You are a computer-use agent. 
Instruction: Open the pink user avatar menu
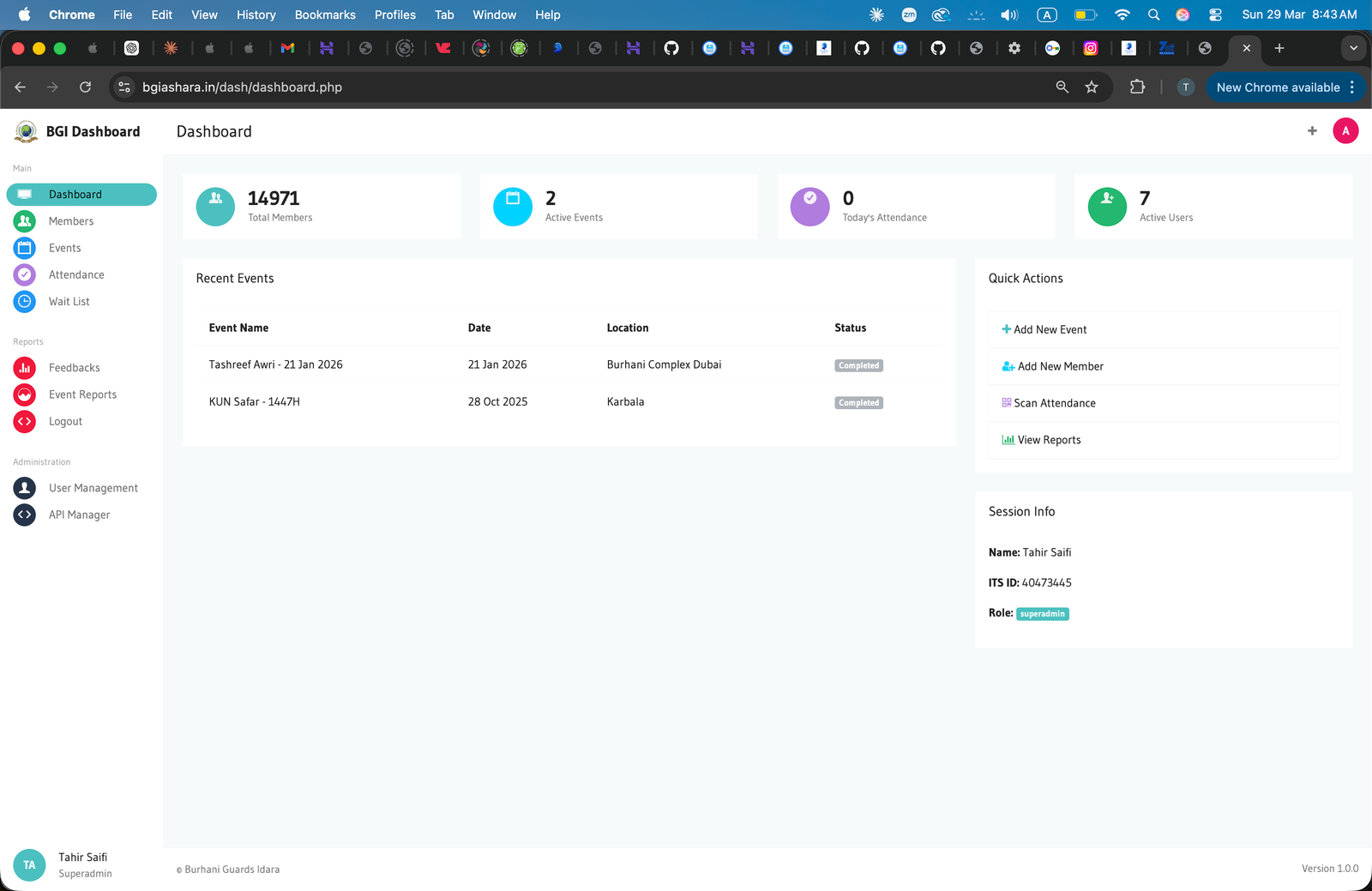pos(1345,131)
